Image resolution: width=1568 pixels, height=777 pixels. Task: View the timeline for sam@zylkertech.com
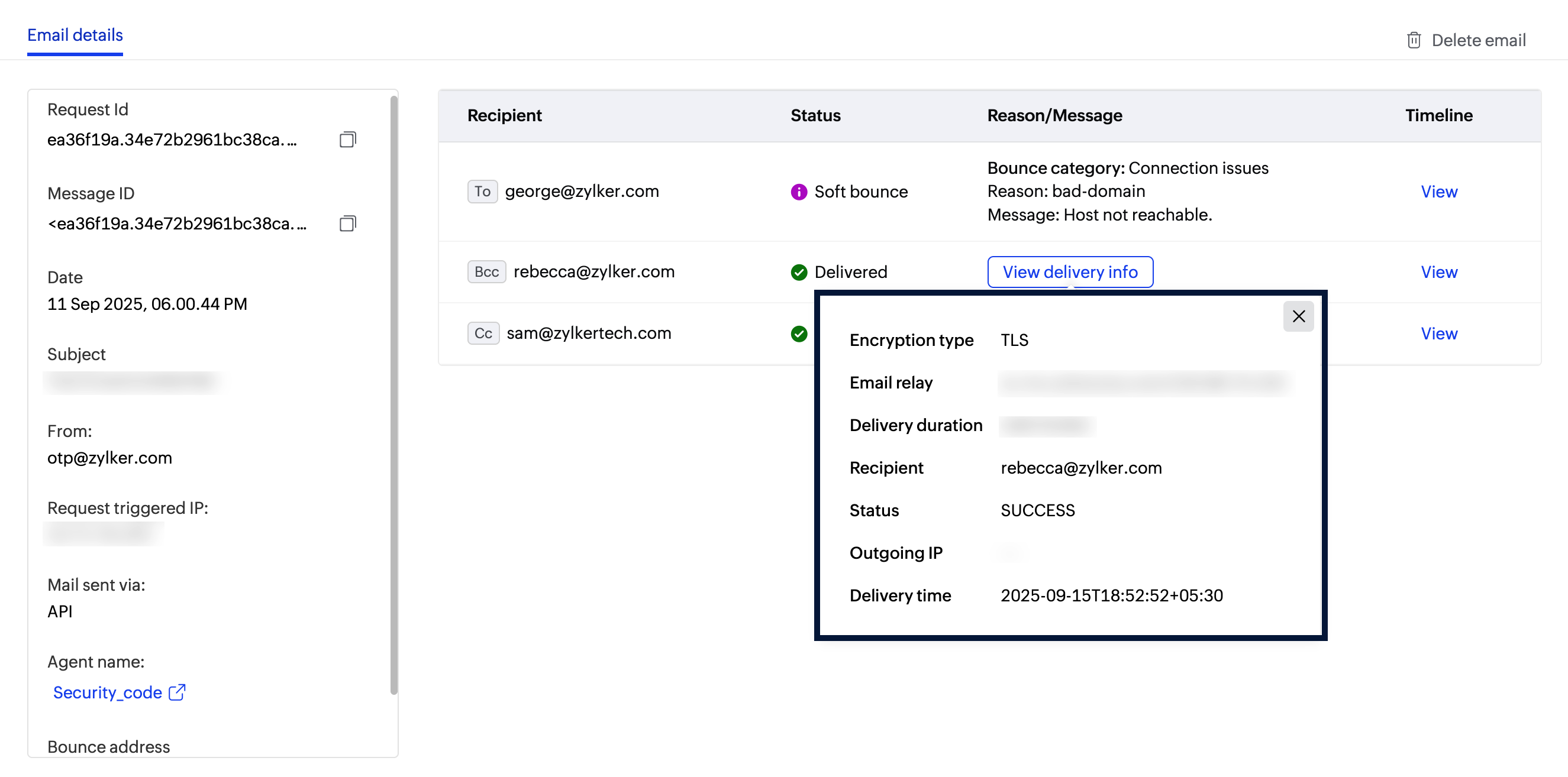(1439, 334)
